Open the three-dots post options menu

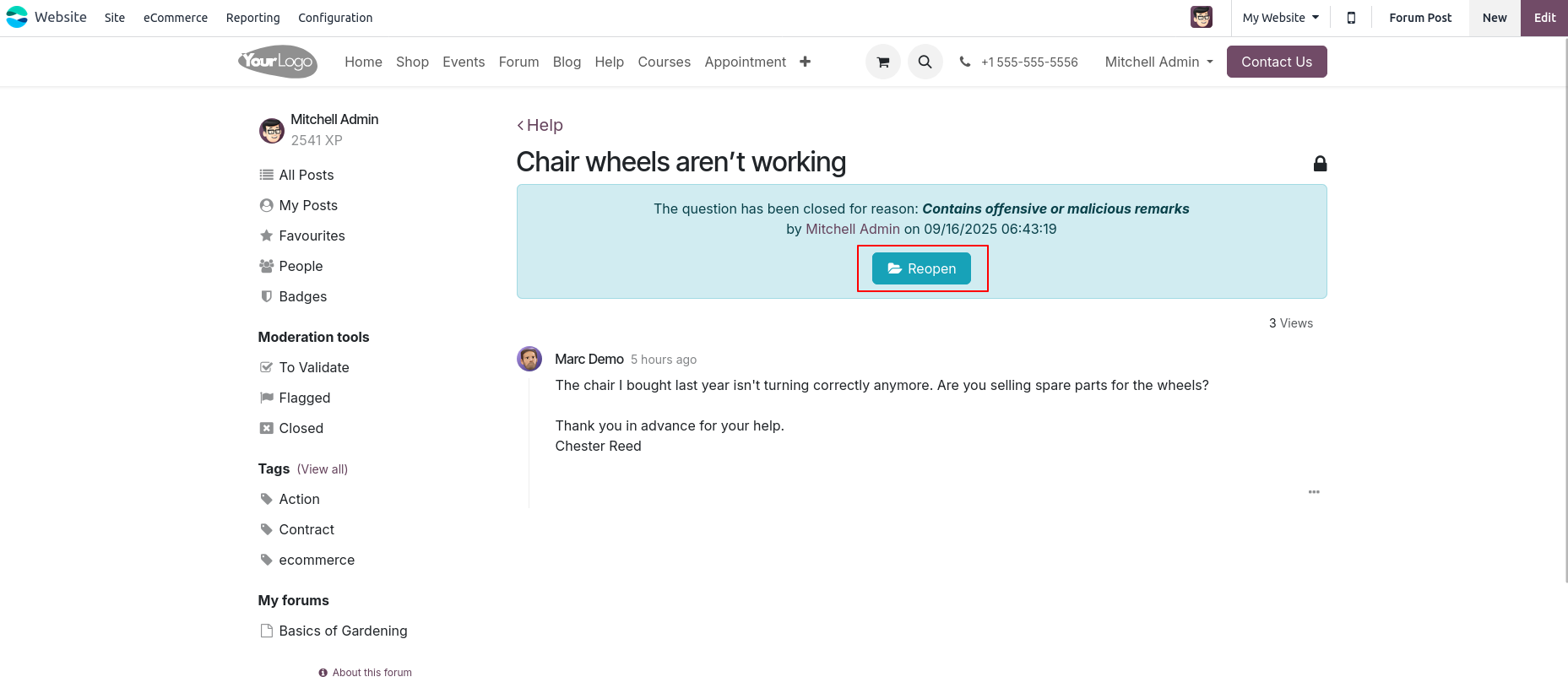pyautogui.click(x=1313, y=491)
